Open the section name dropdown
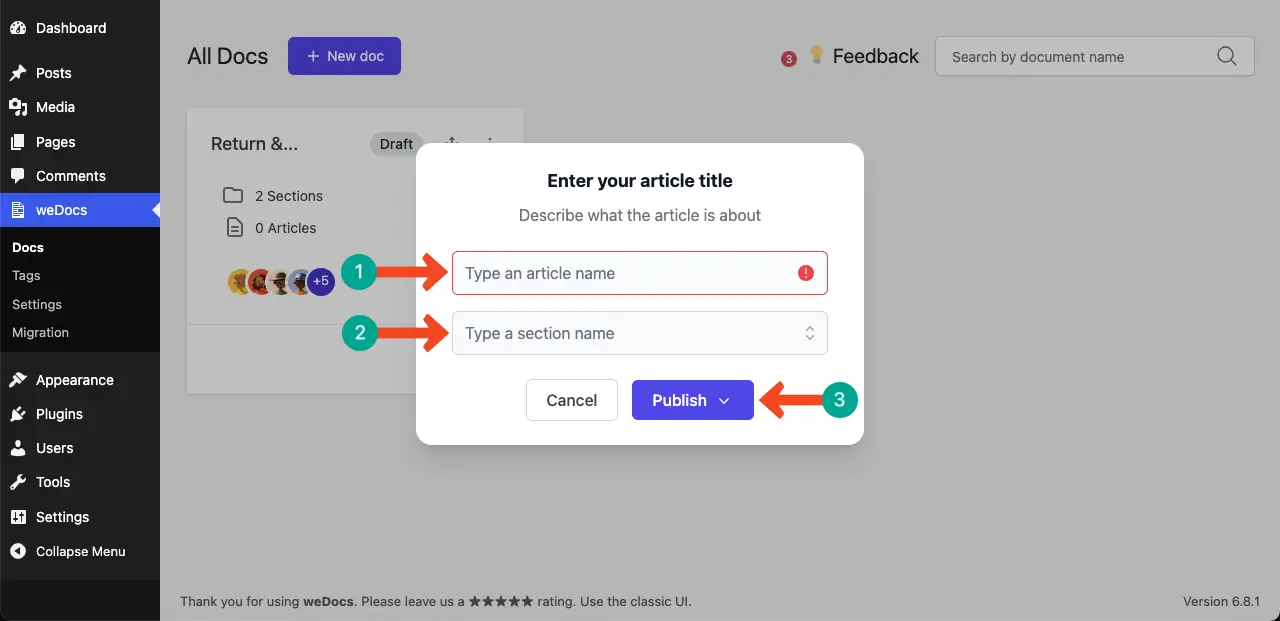The height and width of the screenshot is (621, 1280). [810, 334]
